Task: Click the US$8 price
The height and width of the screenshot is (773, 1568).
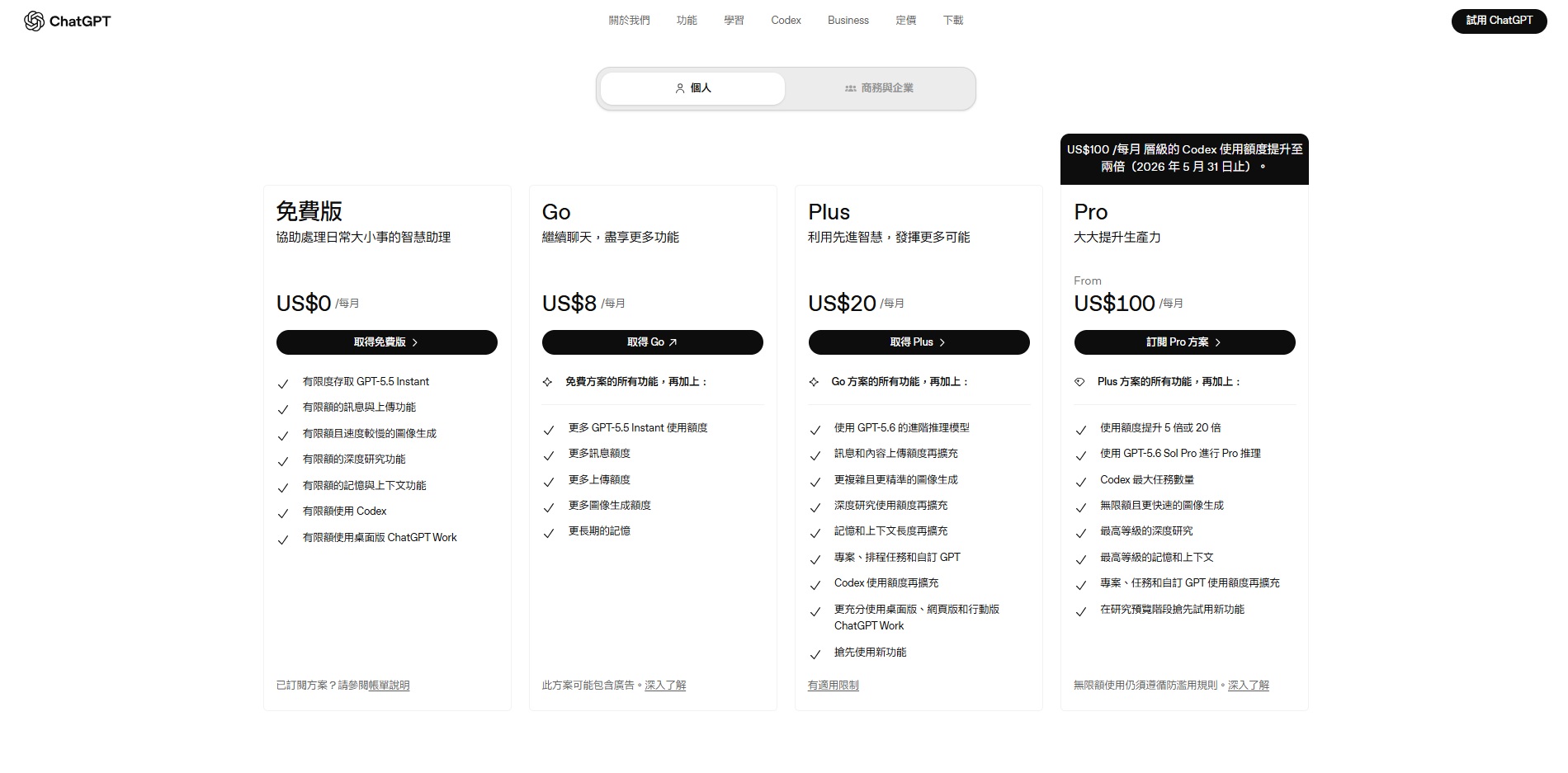Action: (x=569, y=304)
